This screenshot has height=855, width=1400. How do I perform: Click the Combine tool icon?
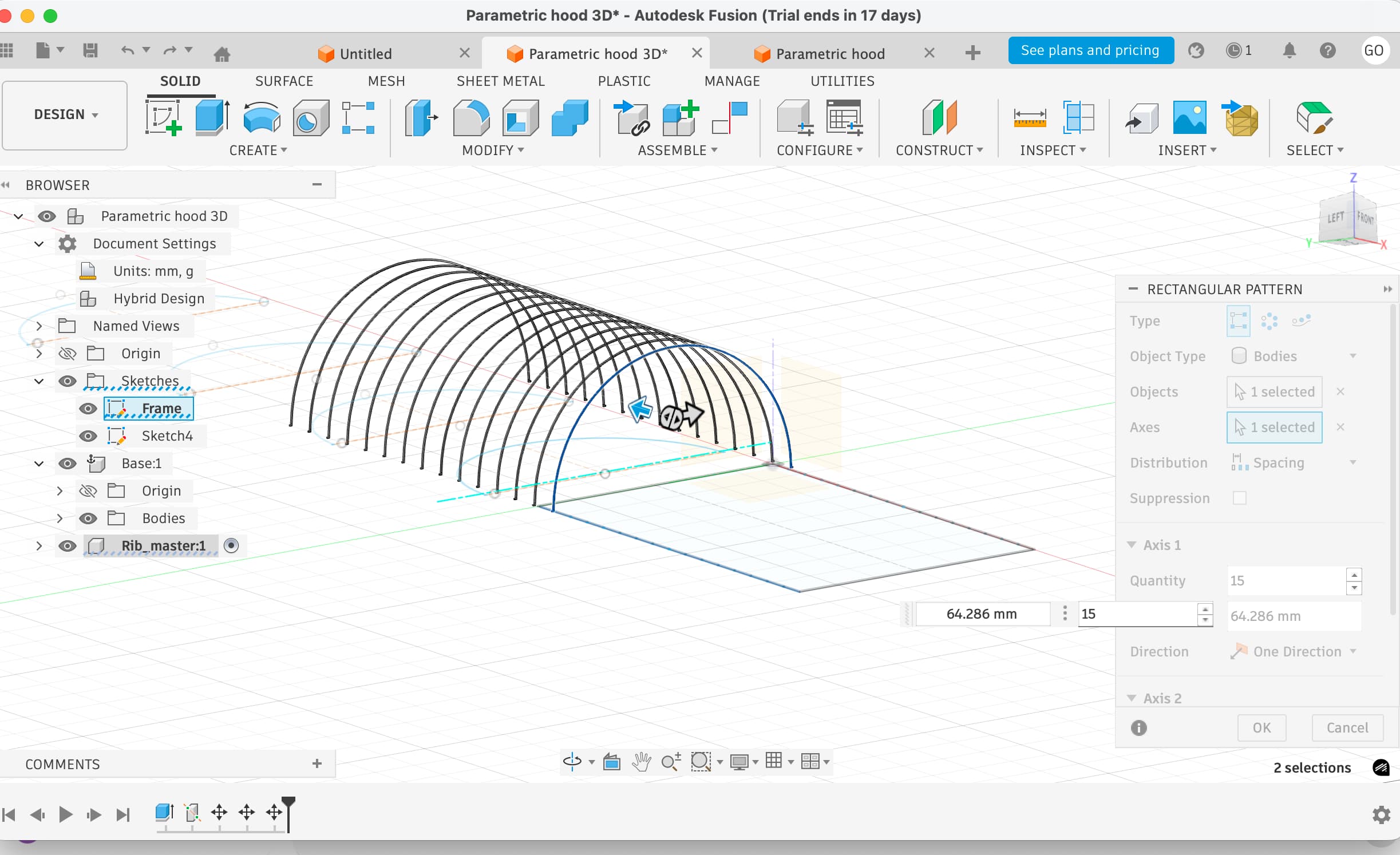pyautogui.click(x=570, y=117)
